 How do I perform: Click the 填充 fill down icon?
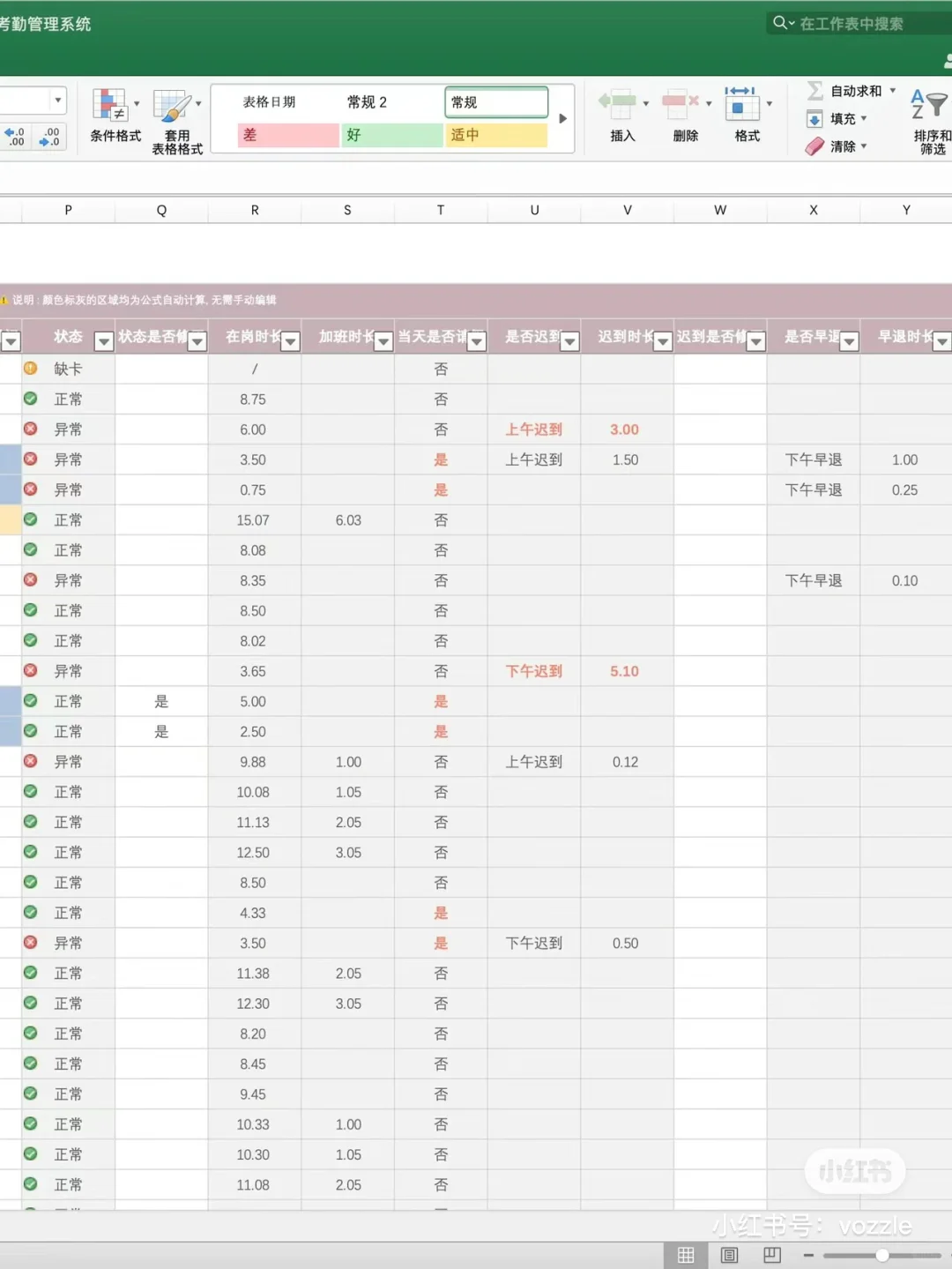[814, 119]
